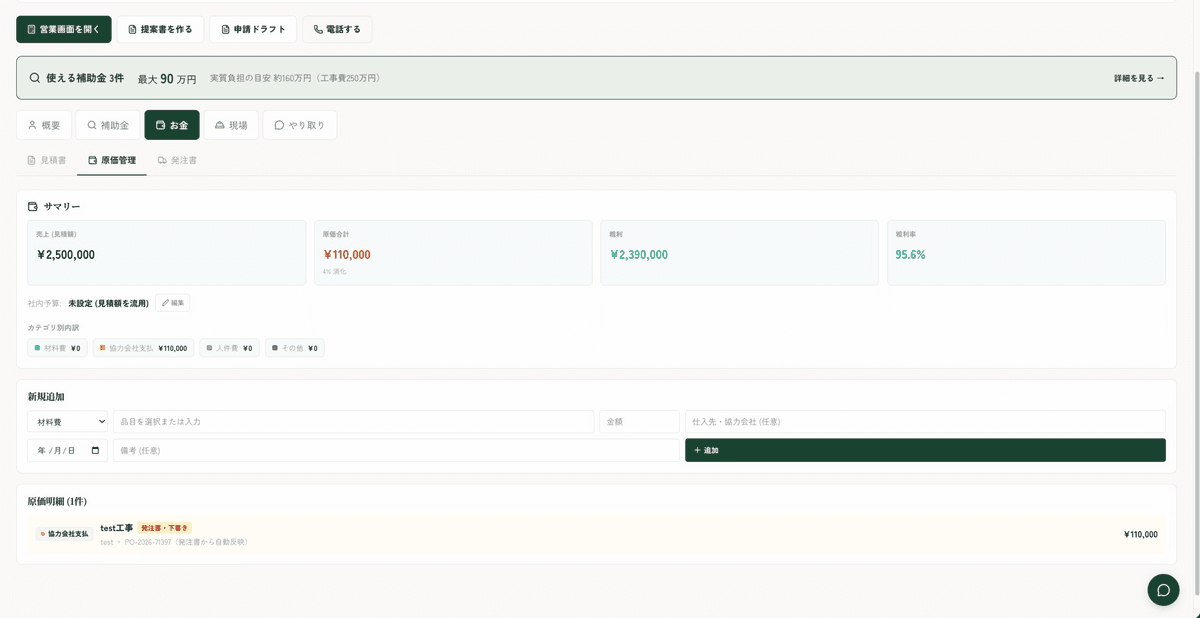1200x618 pixels.
Task: Click the 年/月/日 date field
Action: [67, 450]
